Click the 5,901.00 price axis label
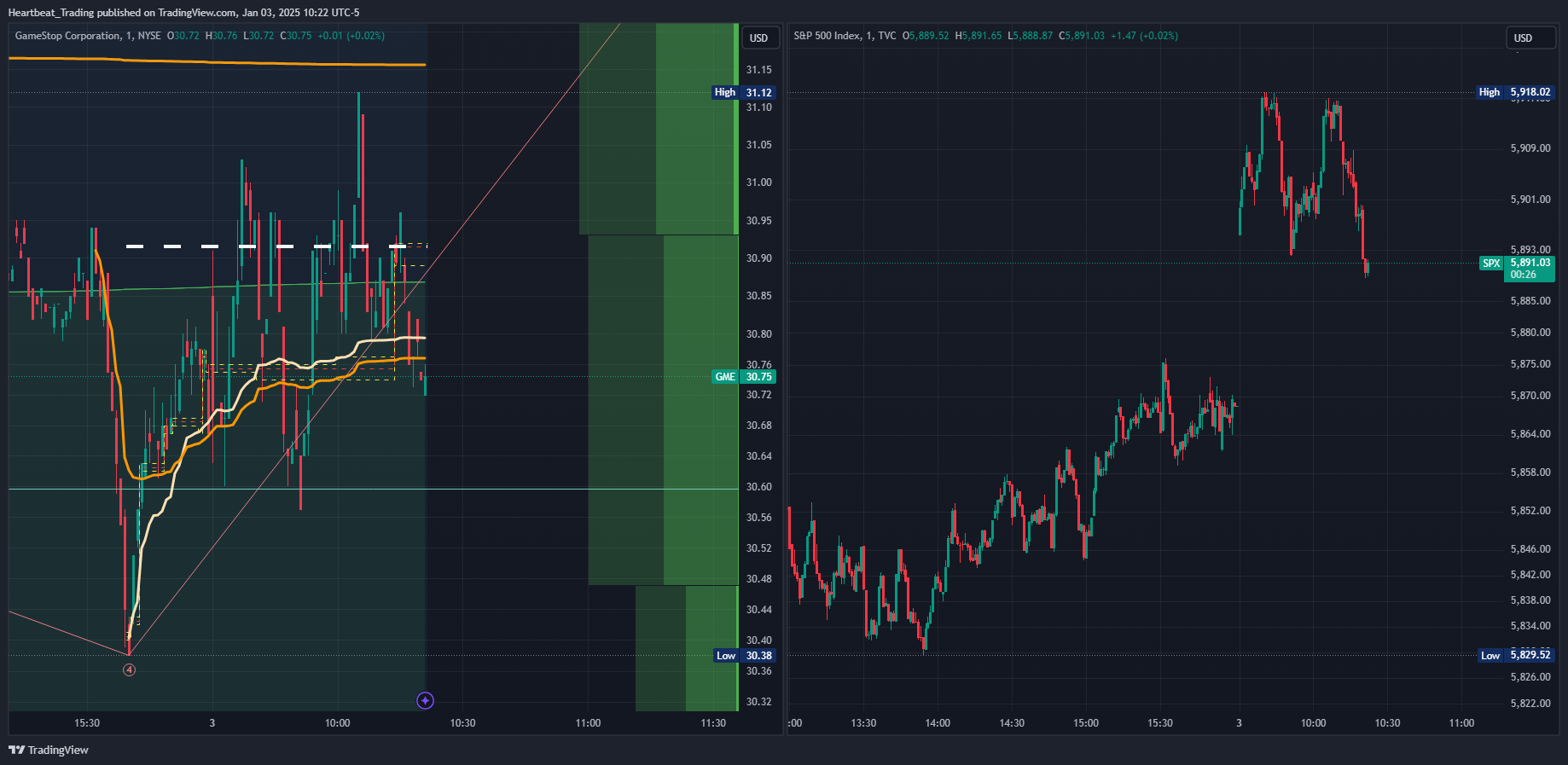1568x765 pixels. tap(1530, 200)
